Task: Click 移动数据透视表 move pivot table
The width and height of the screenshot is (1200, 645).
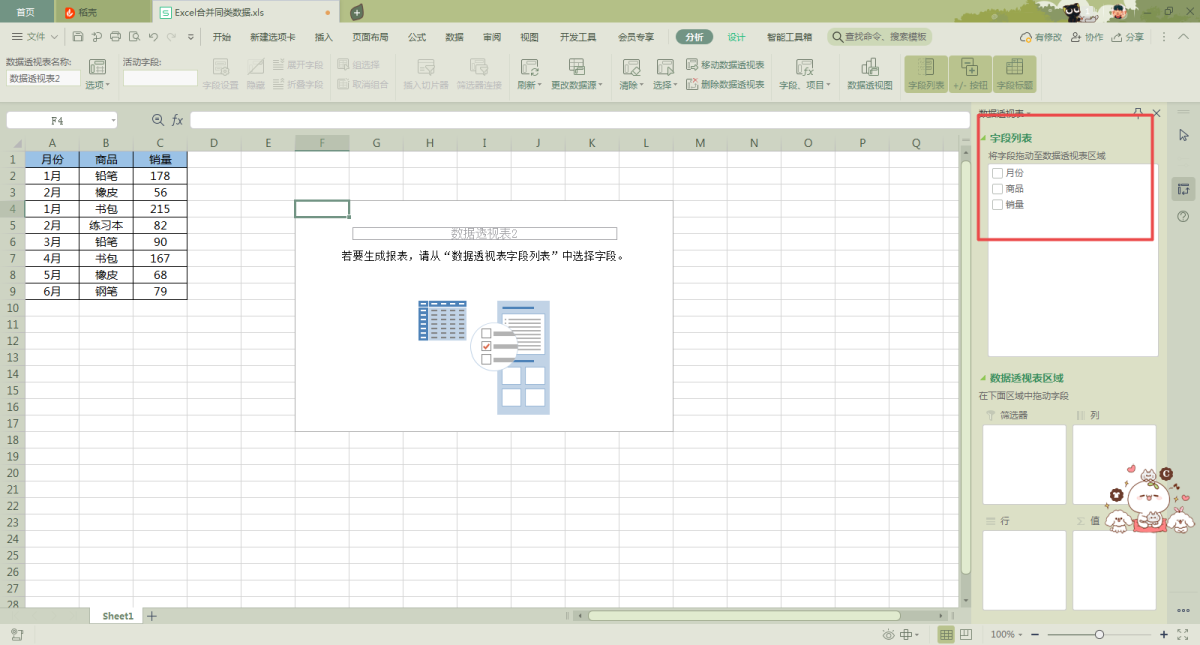Action: (x=725, y=65)
